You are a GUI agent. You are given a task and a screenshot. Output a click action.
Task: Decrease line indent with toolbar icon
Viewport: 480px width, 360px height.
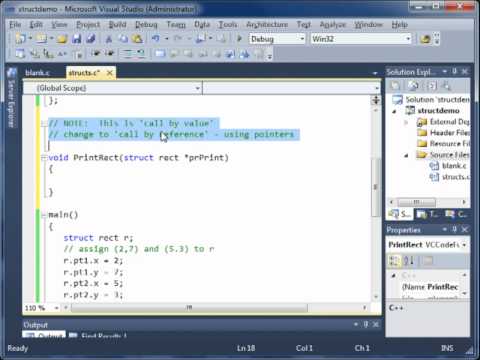(96, 53)
